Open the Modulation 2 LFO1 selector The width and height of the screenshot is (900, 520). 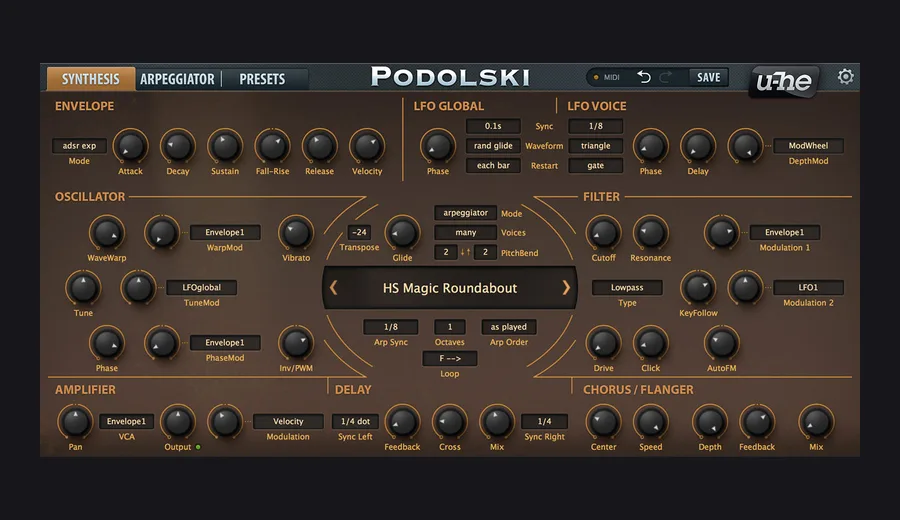(808, 288)
